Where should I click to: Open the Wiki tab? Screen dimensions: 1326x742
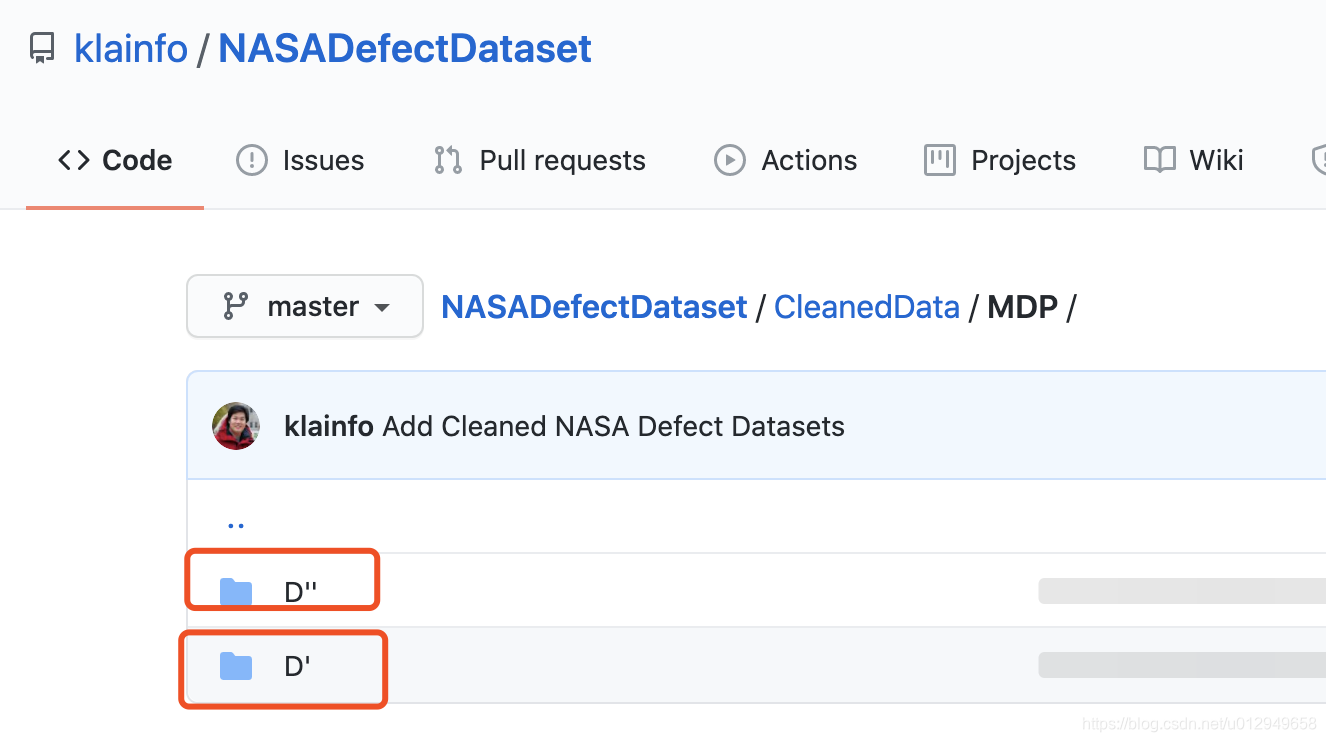[x=1193, y=160]
